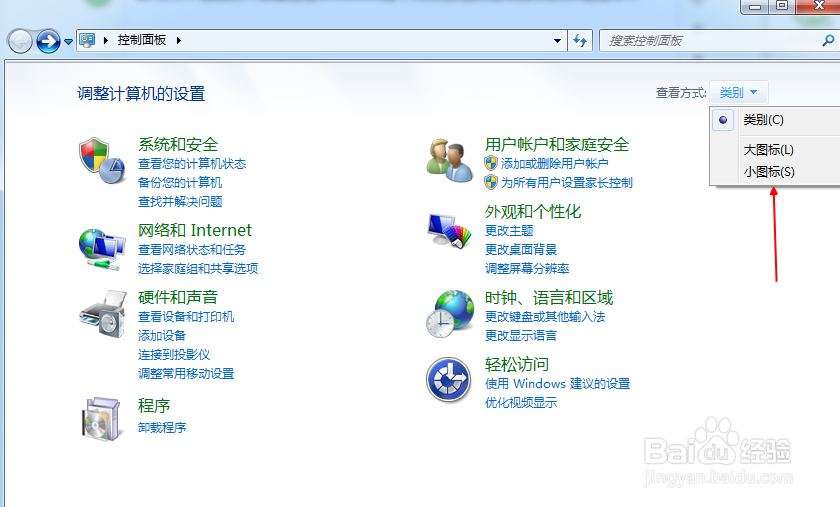This screenshot has width=840, height=507.
Task: Choose 大图标(L) from the view menu
Action: (x=768, y=150)
